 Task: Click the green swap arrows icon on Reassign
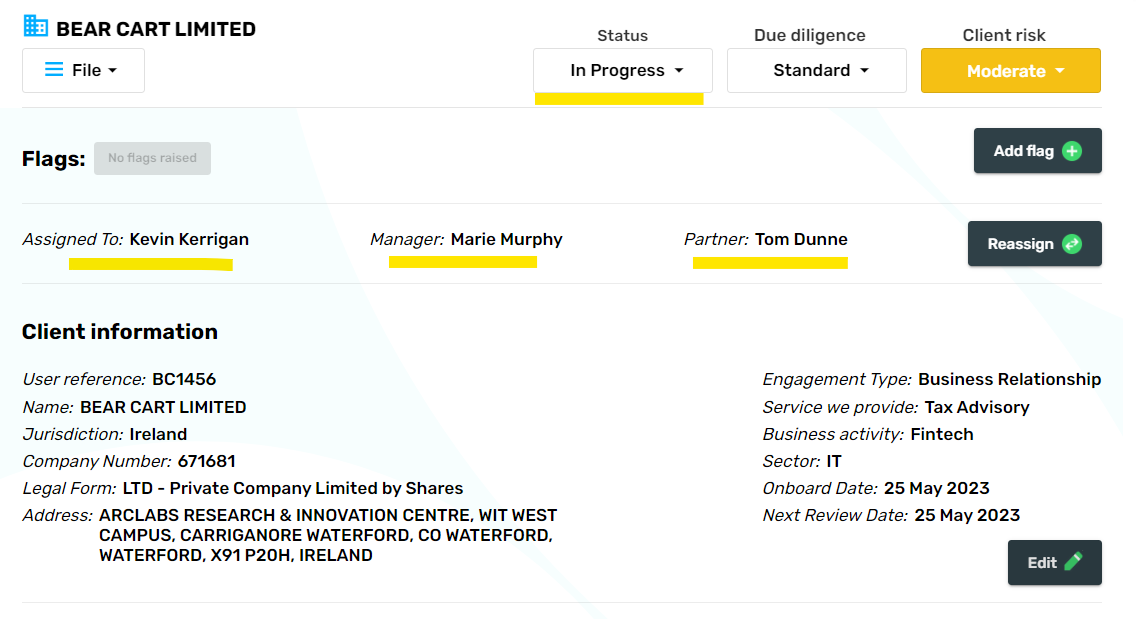point(1072,244)
